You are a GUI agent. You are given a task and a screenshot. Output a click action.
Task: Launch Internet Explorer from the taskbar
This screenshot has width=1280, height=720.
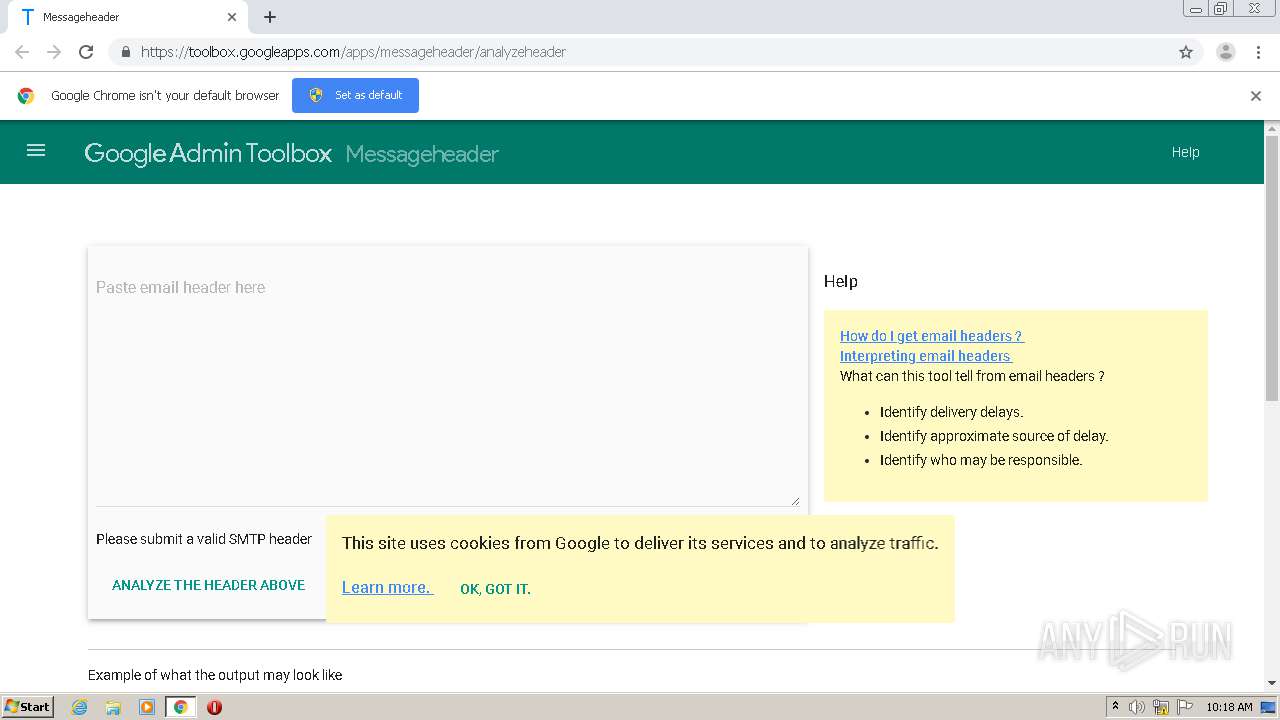click(x=80, y=707)
